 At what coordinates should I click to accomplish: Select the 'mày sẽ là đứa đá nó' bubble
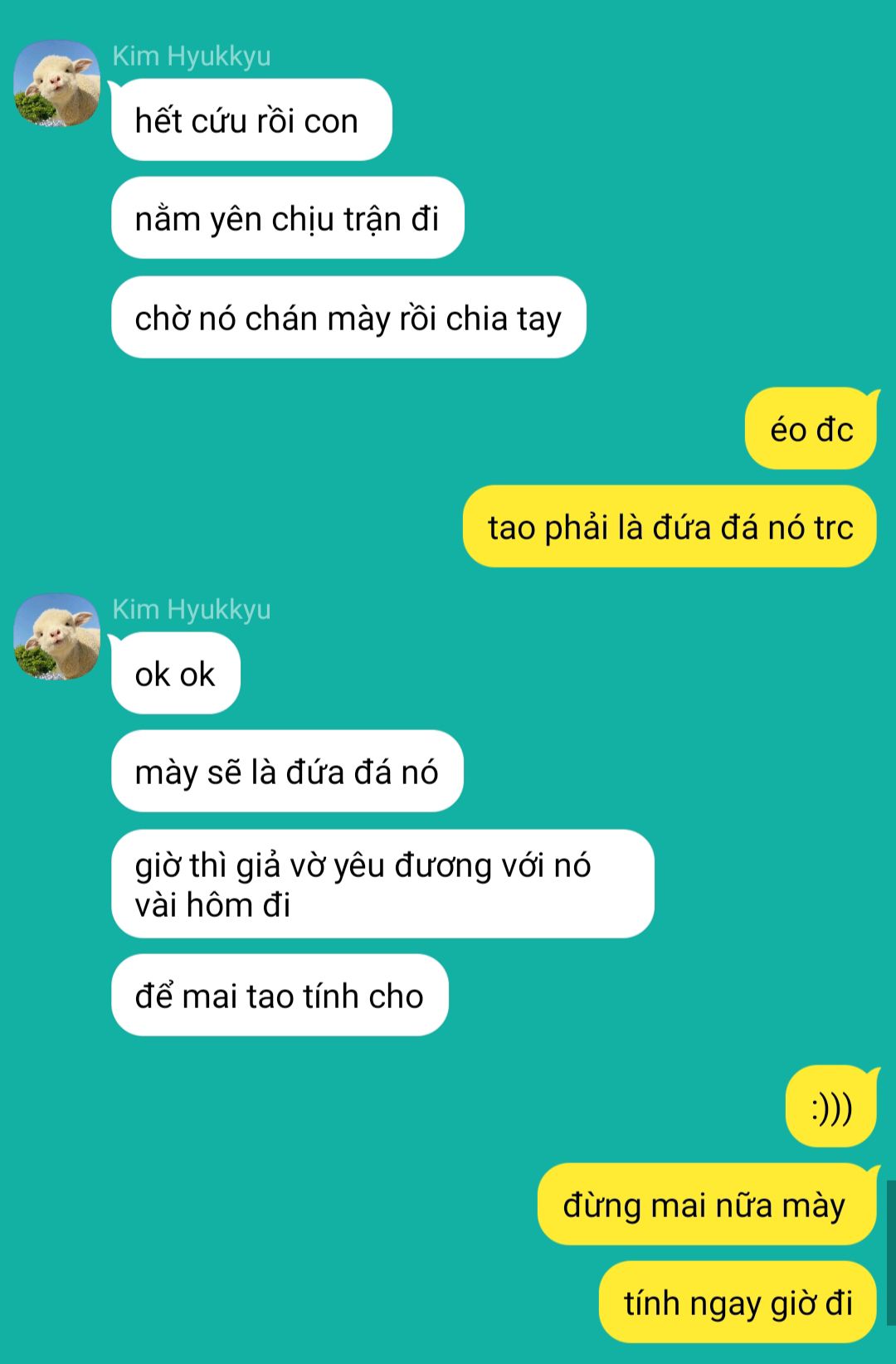pos(287,772)
